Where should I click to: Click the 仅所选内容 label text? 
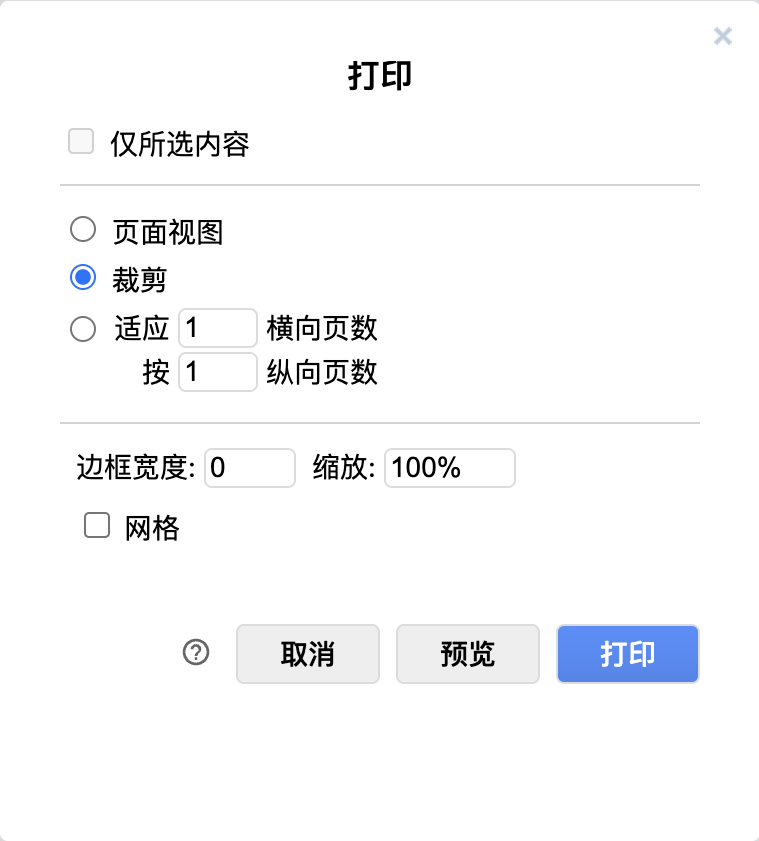point(180,145)
